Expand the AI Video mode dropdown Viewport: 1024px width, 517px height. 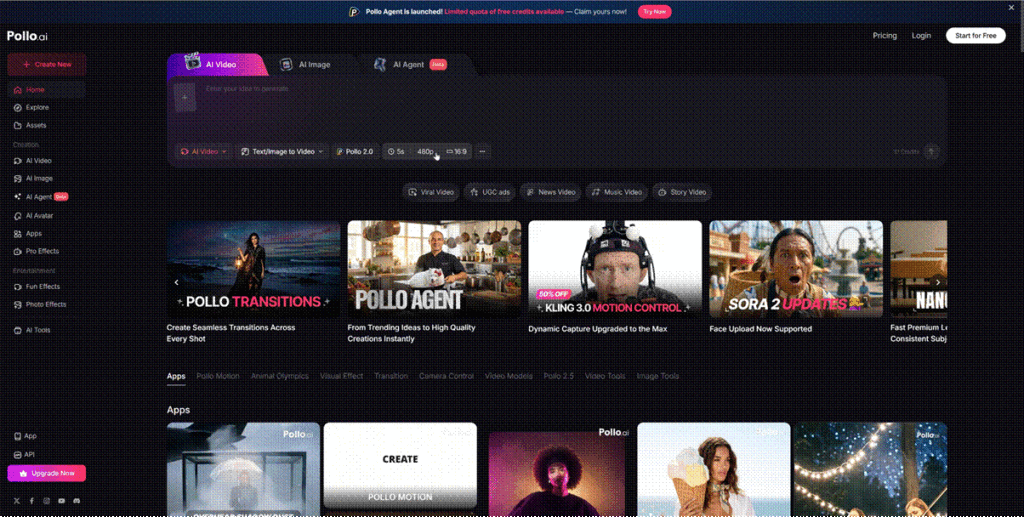(204, 152)
